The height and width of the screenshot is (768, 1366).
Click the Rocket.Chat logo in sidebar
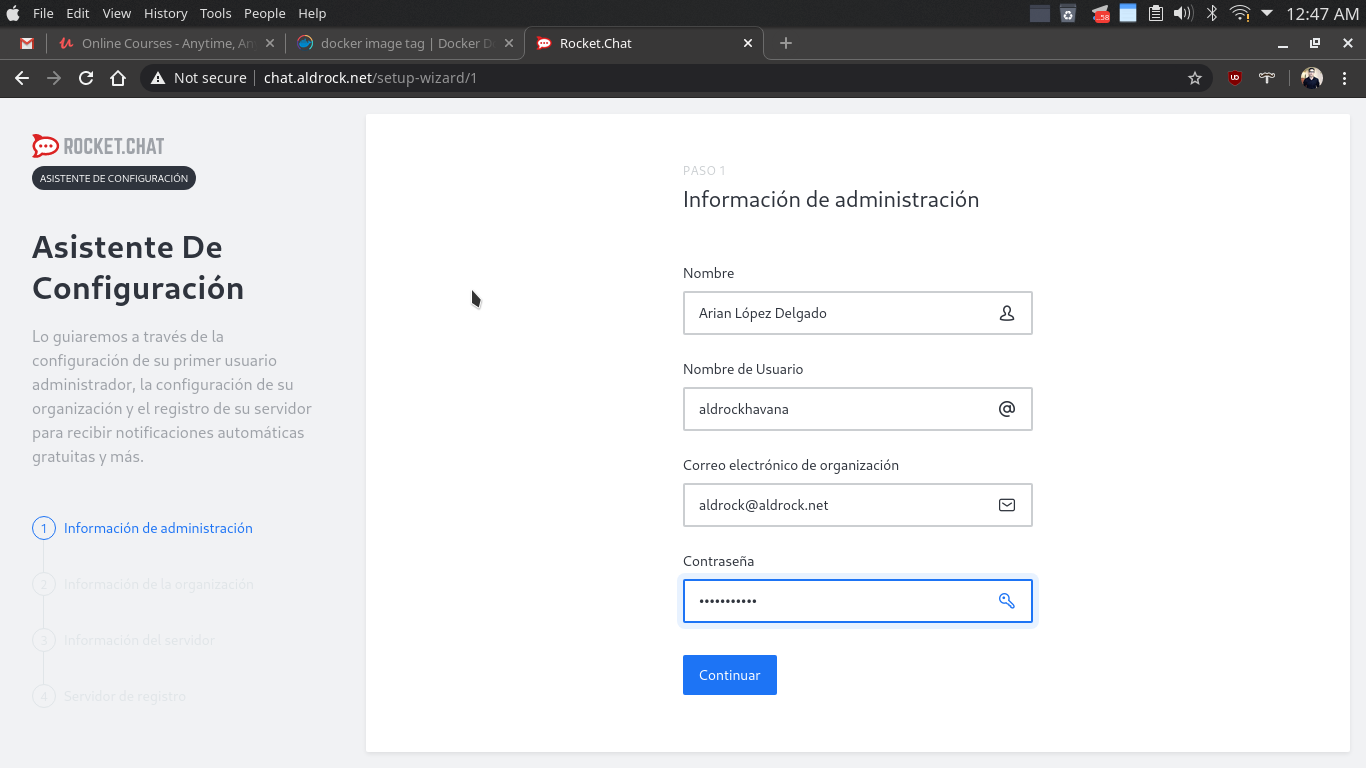point(98,146)
